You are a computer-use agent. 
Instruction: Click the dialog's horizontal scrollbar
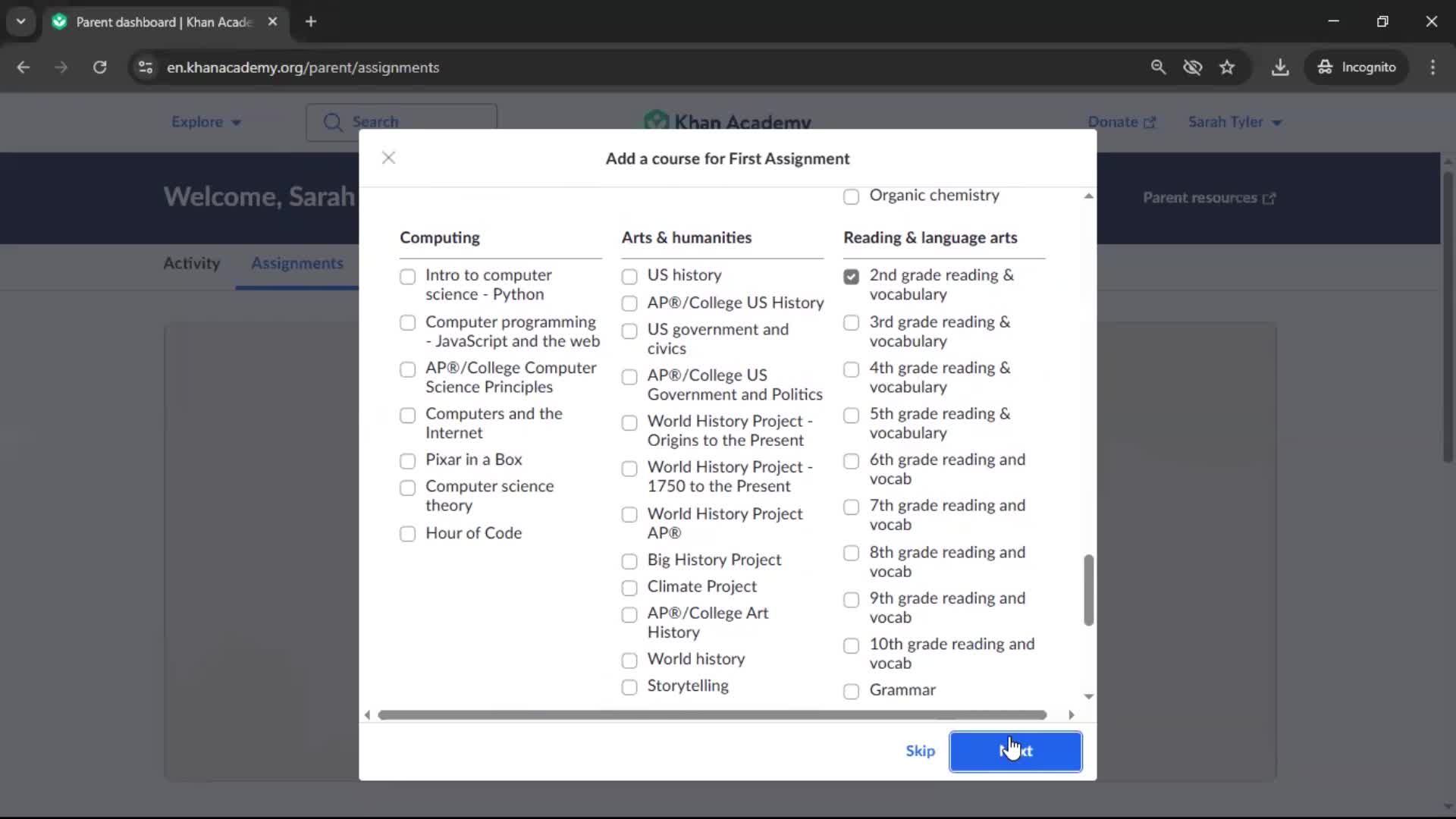tap(711, 715)
